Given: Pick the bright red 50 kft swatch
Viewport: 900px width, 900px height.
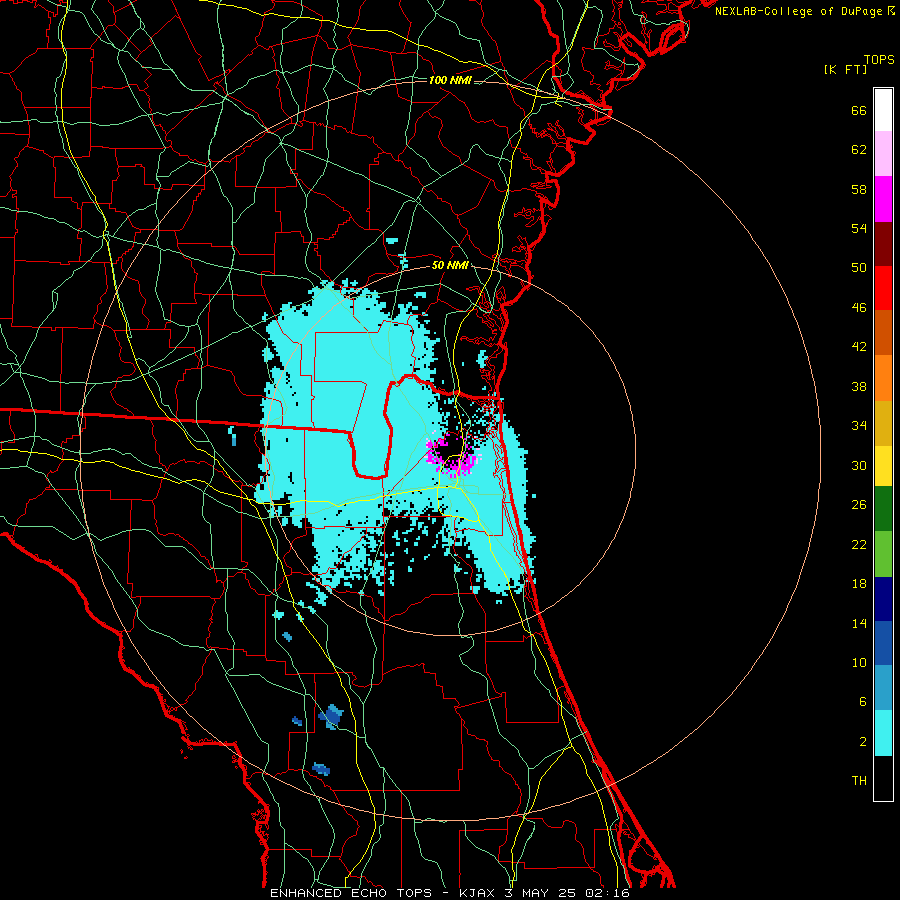Looking at the screenshot, I should pyautogui.click(x=883, y=288).
